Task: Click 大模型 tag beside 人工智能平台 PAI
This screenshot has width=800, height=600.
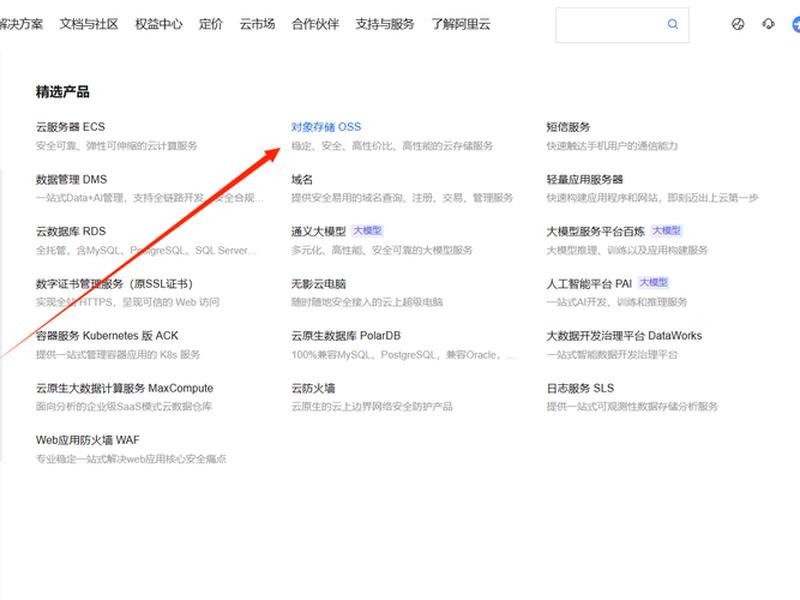Action: pyautogui.click(x=654, y=283)
